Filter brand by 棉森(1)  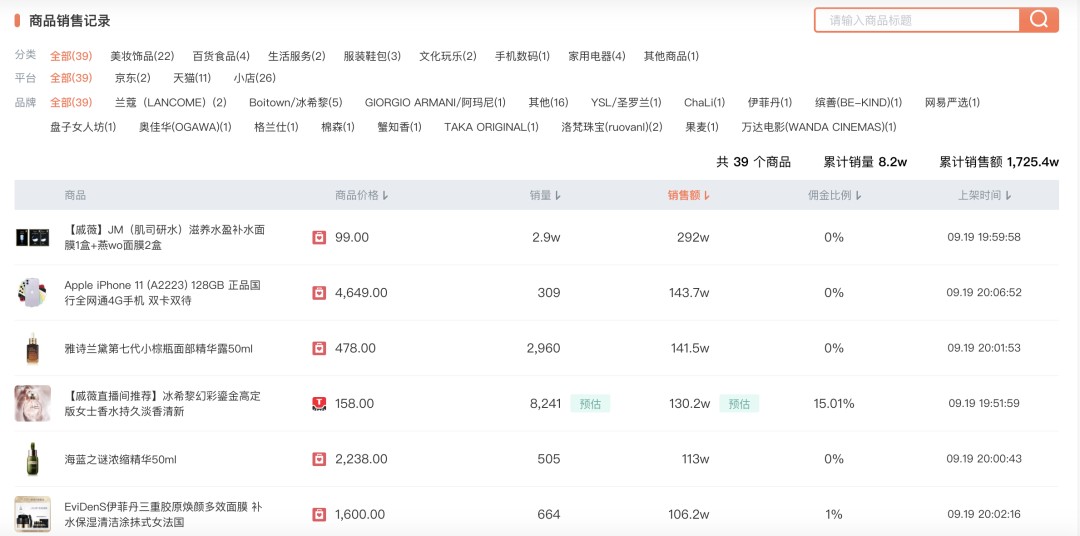tap(338, 127)
